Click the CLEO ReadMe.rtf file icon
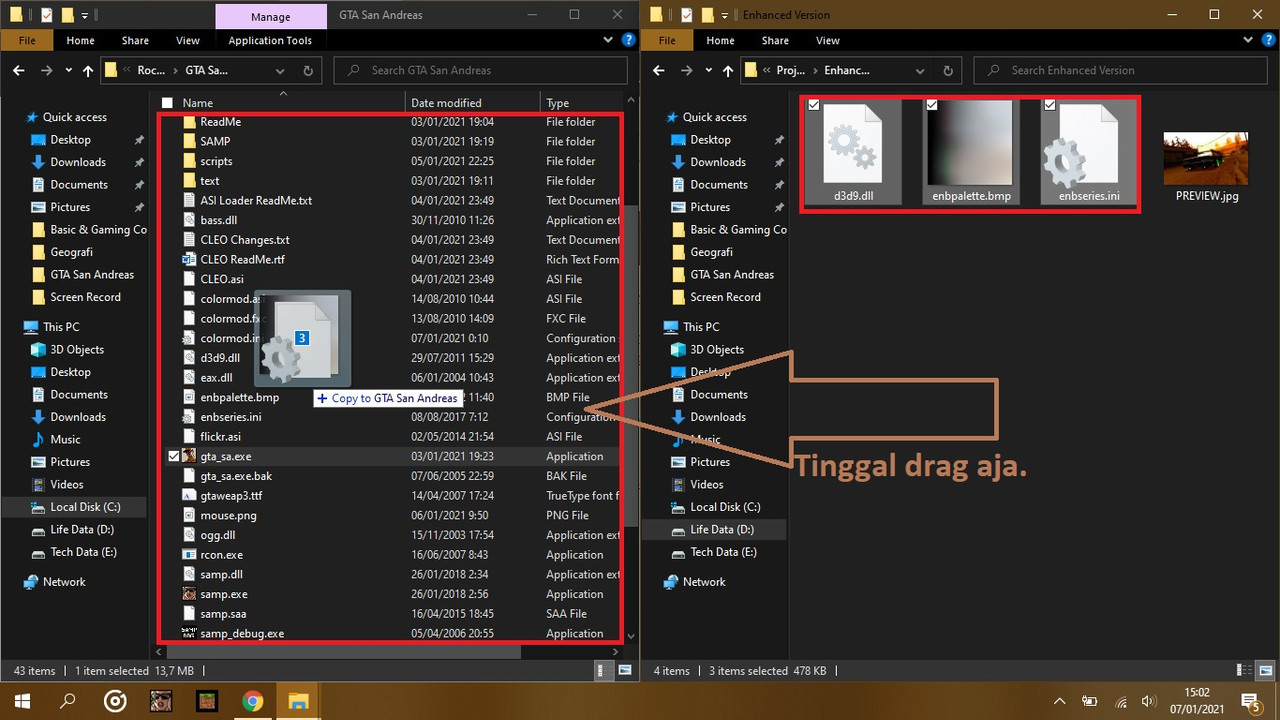The image size is (1280, 720). (x=190, y=259)
